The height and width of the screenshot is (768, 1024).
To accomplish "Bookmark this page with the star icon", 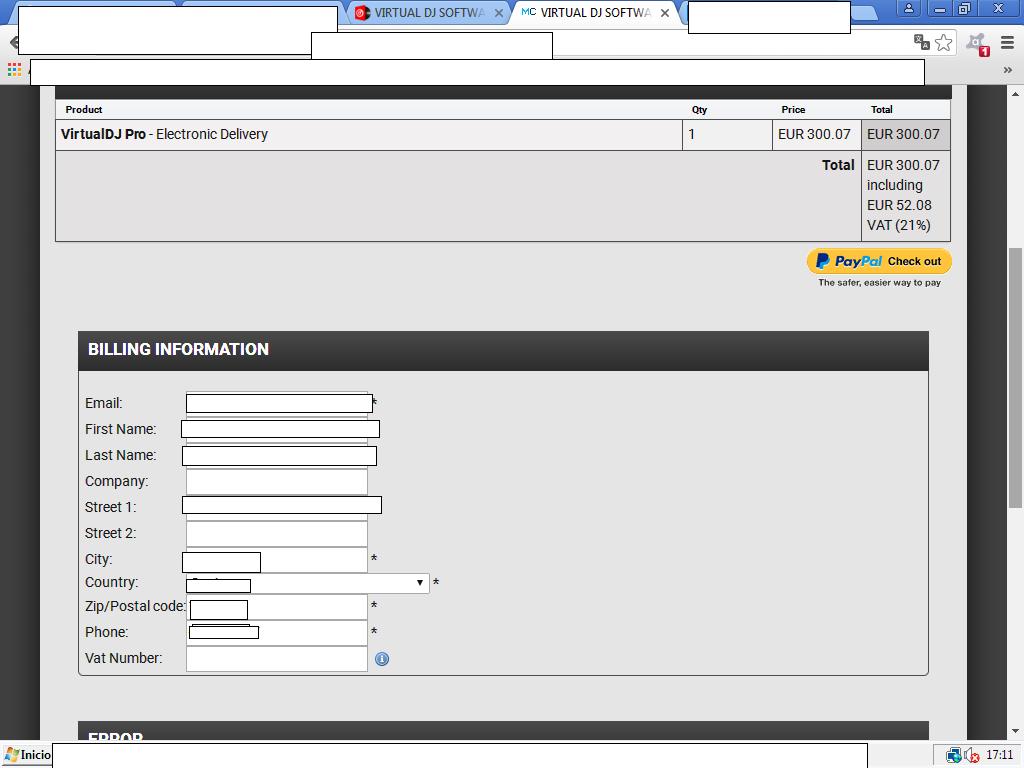I will [x=944, y=42].
